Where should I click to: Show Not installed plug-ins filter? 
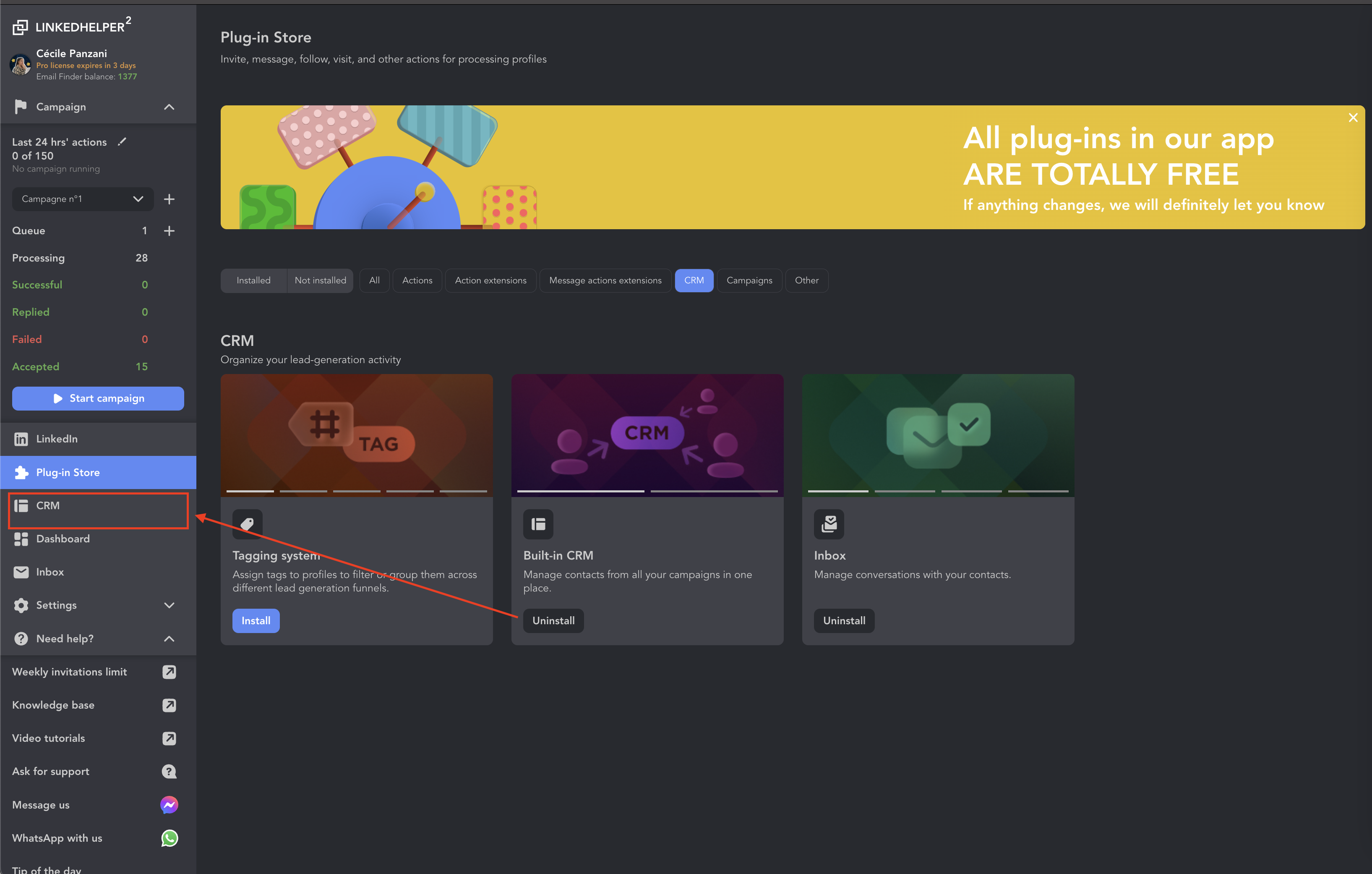[x=320, y=280]
